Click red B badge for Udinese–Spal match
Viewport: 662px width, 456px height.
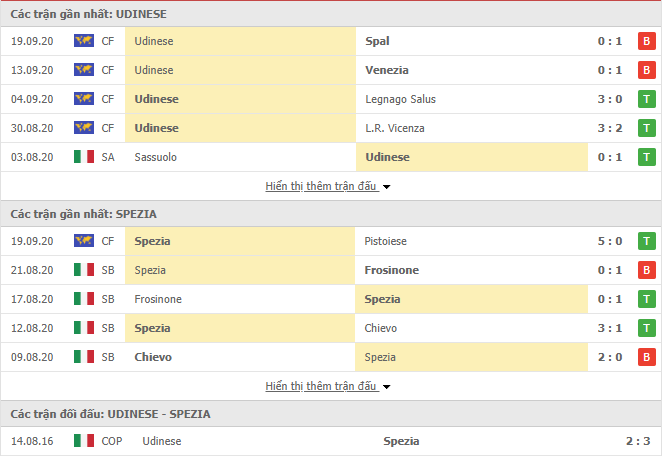pyautogui.click(x=646, y=41)
